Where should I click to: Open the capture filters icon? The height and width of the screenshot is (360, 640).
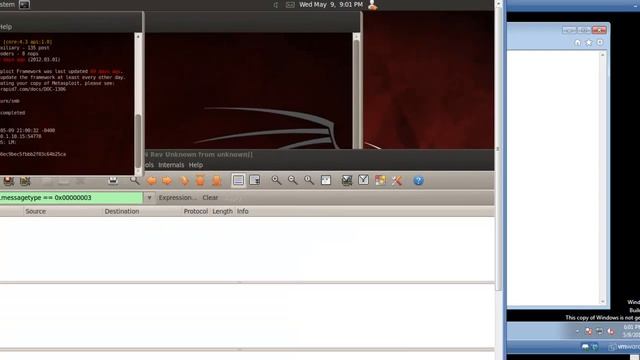(x=347, y=180)
